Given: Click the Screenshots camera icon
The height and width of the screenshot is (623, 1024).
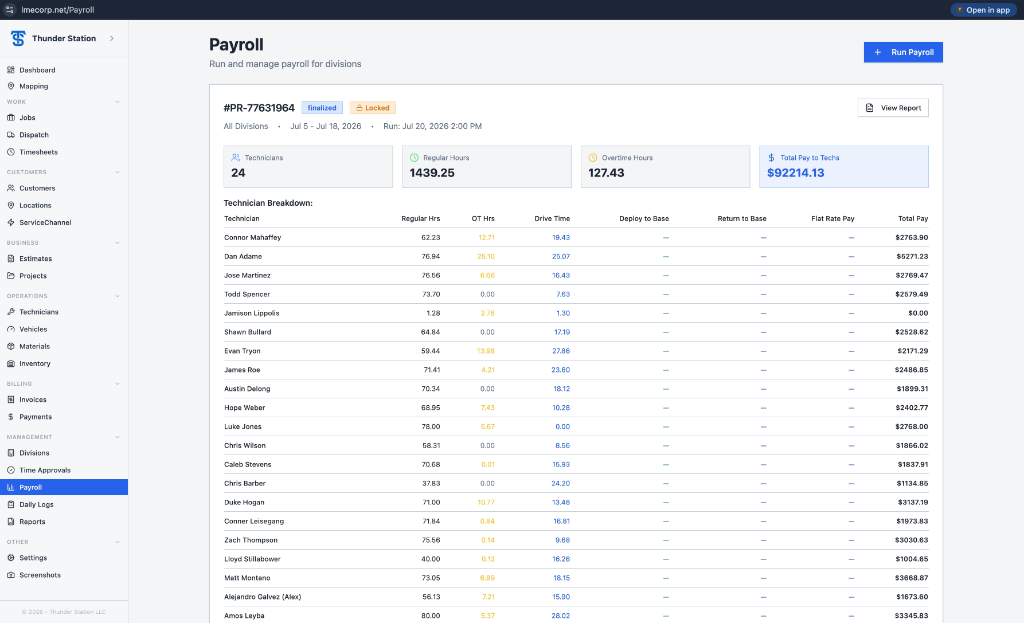Looking at the screenshot, I should pyautogui.click(x=10, y=575).
